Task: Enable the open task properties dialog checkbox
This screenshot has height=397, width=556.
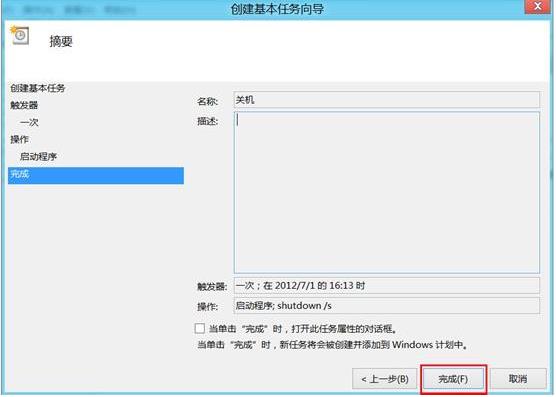Action: tap(200, 328)
